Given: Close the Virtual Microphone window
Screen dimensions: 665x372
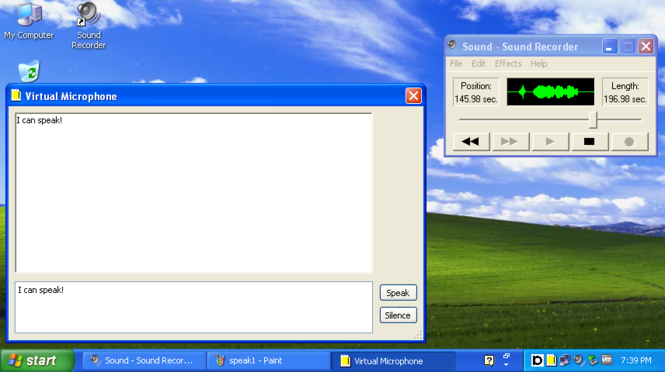Looking at the screenshot, I should tap(413, 96).
